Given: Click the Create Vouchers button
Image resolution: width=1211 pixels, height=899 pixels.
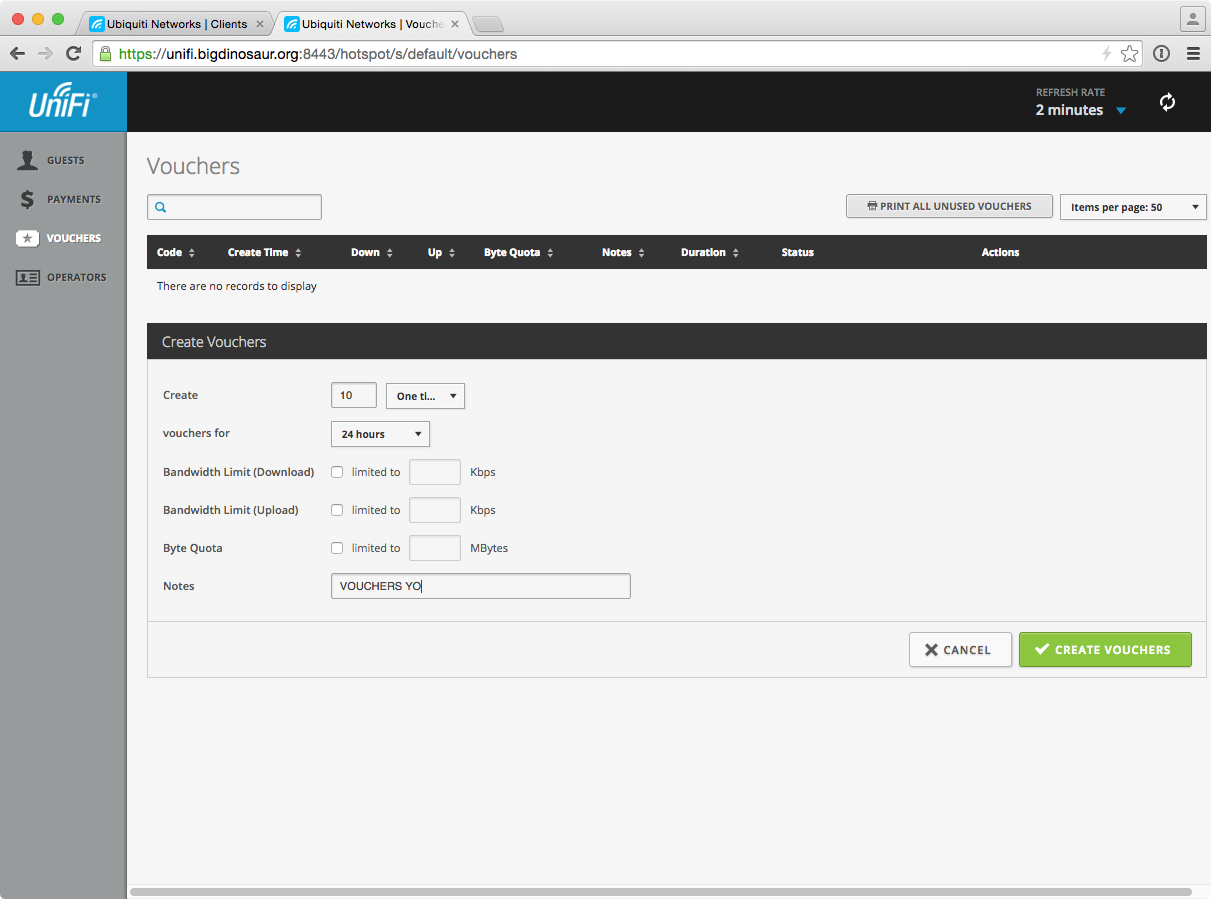Looking at the screenshot, I should (1104, 650).
